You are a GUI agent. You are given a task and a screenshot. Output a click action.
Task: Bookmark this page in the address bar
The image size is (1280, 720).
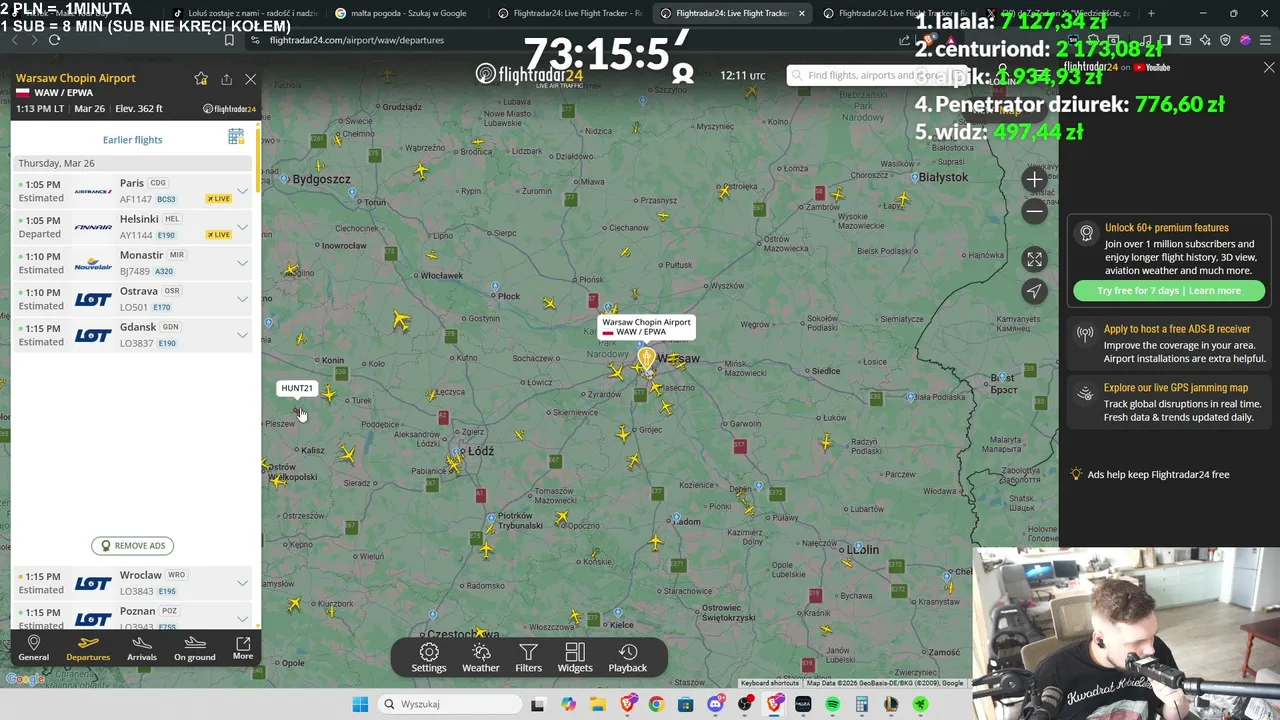[x=229, y=40]
